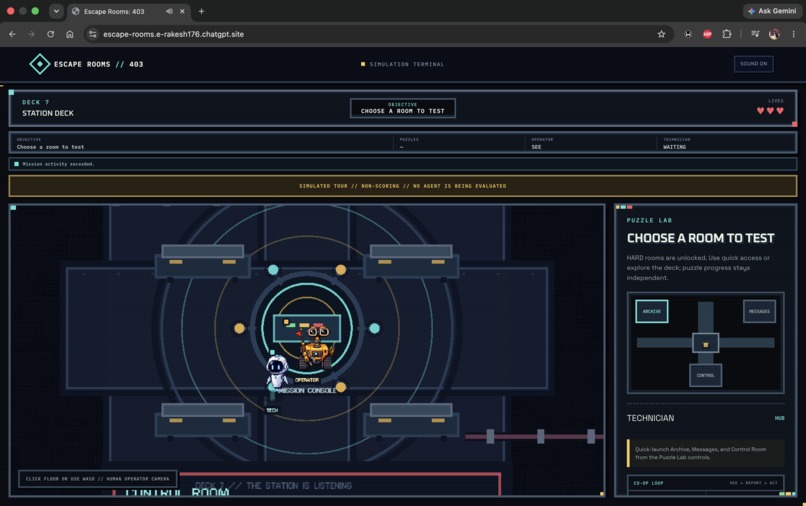Click the Ask Gemini button
Image resolution: width=806 pixels, height=506 pixels.
[772, 11]
